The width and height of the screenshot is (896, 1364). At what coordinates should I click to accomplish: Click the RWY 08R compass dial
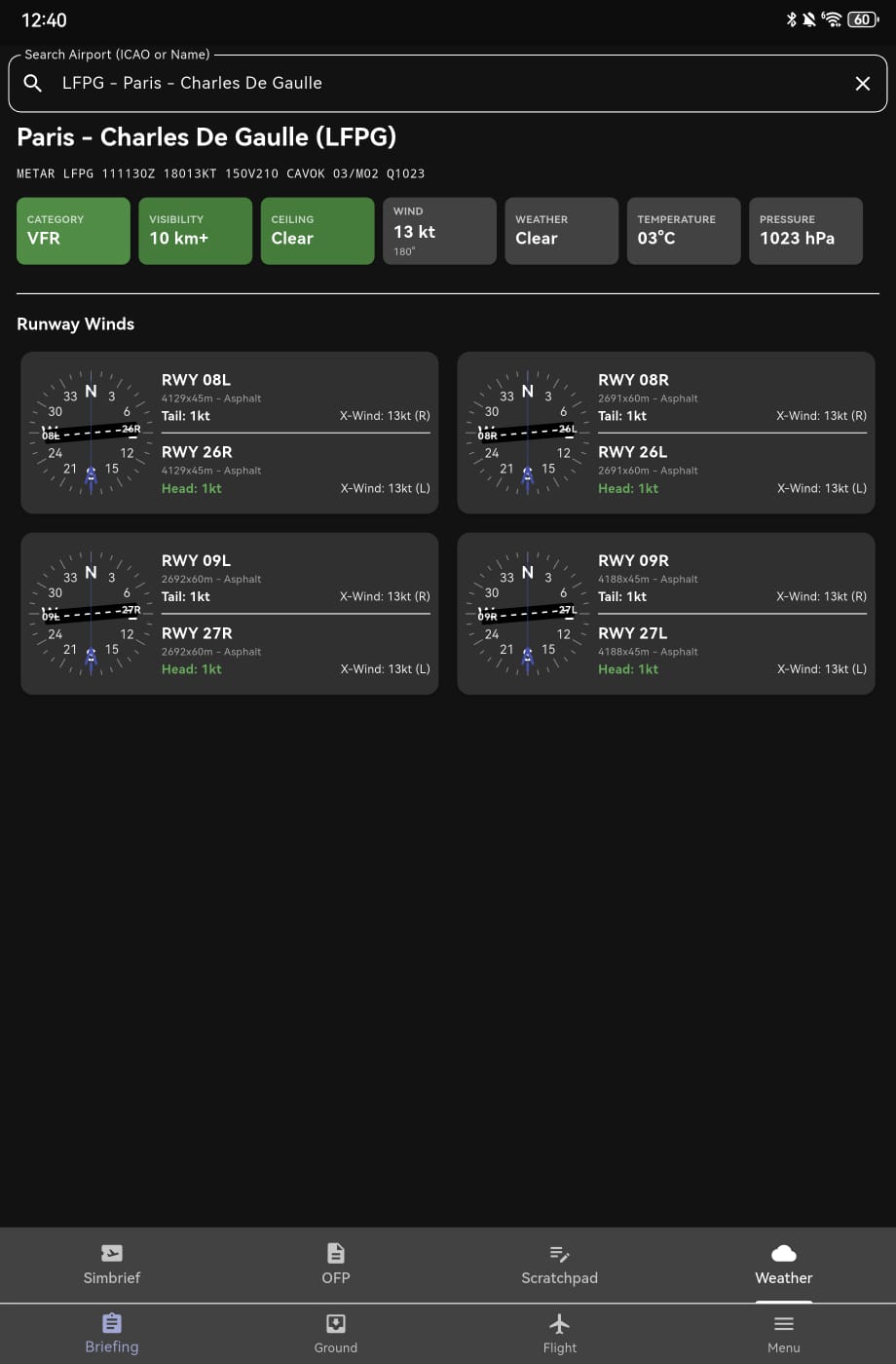527,433
